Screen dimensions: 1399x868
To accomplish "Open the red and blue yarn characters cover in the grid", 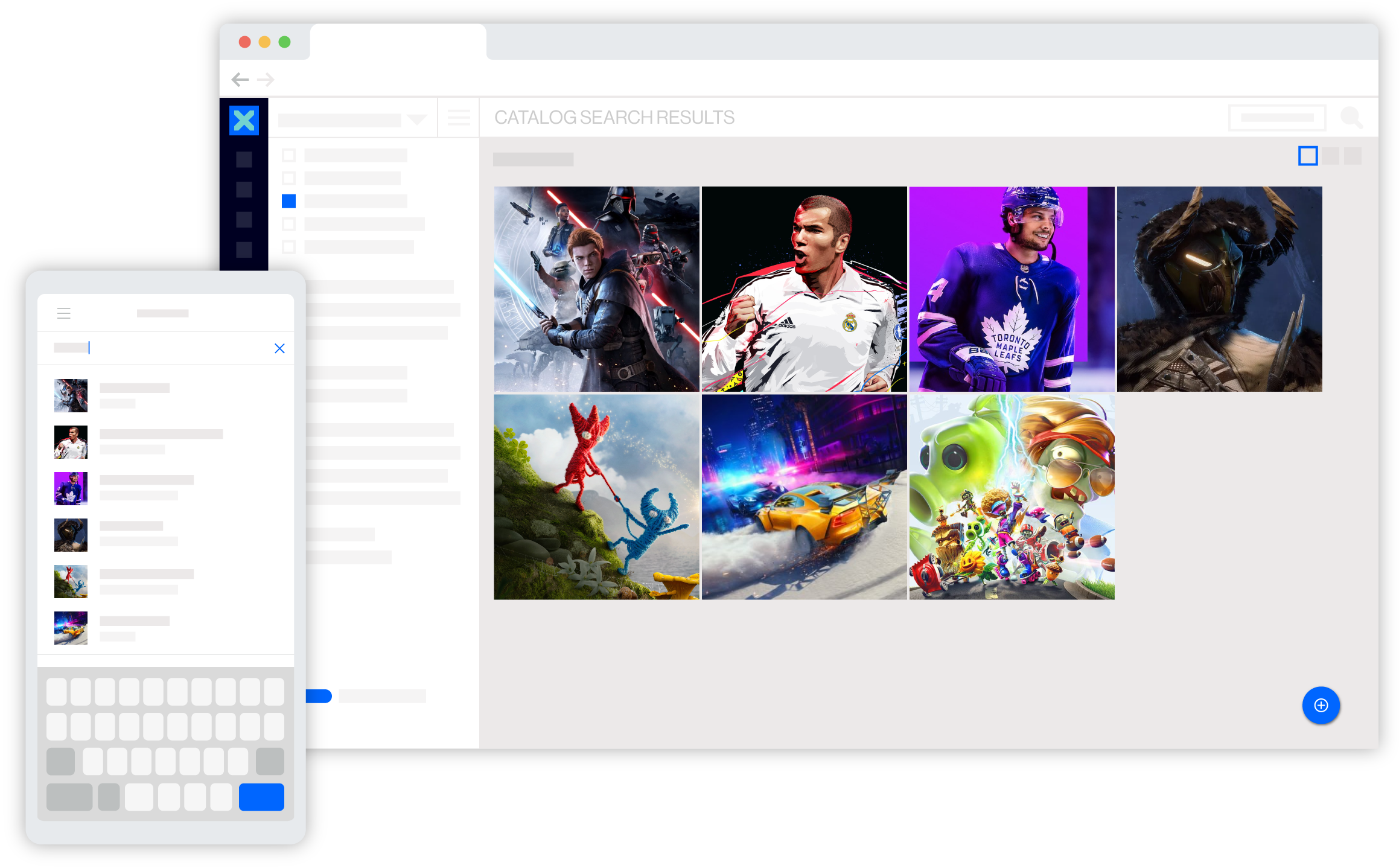I will (596, 497).
